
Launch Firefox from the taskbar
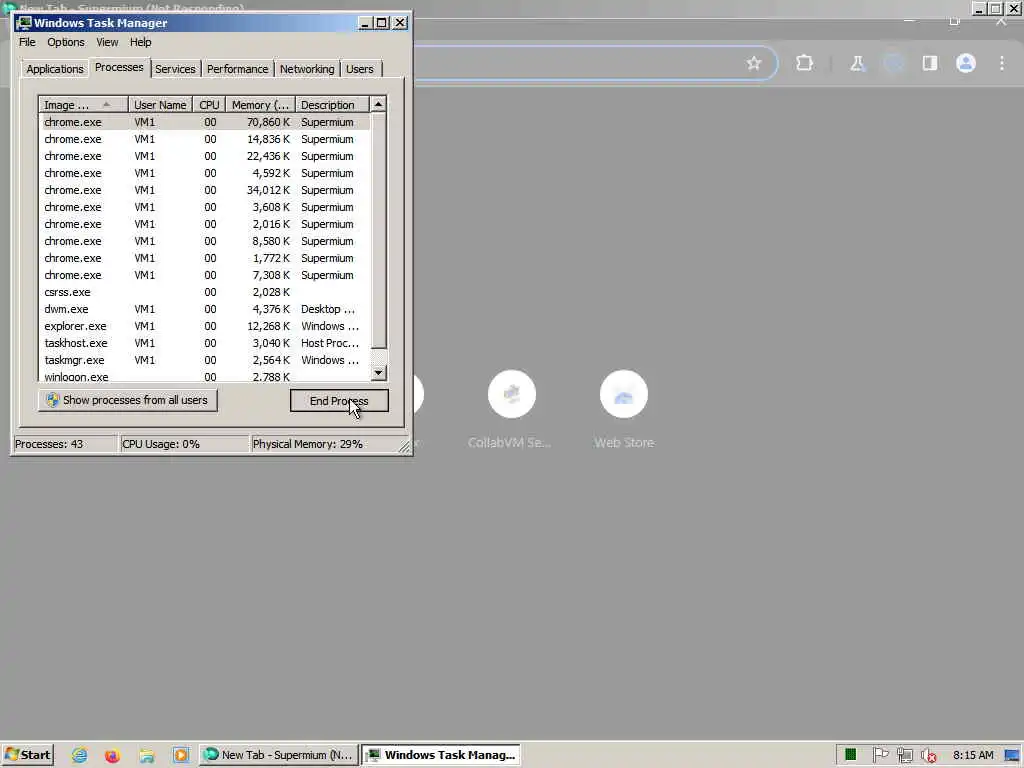click(112, 755)
